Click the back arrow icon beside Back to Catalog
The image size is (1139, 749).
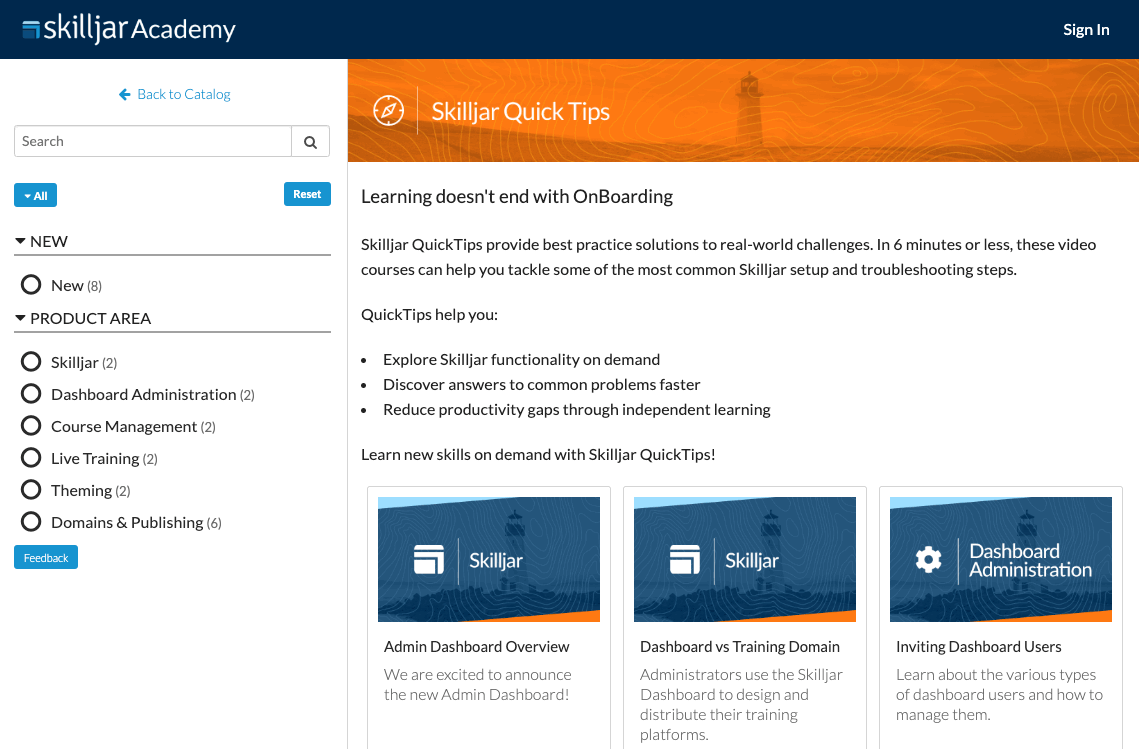[x=125, y=94]
